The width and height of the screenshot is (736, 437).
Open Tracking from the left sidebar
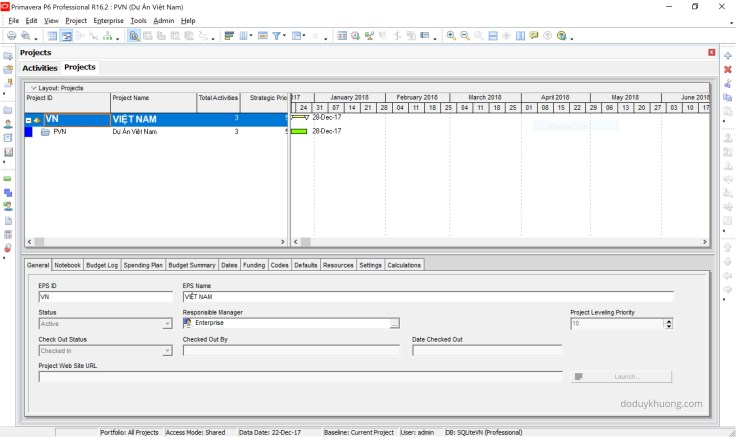click(x=8, y=152)
